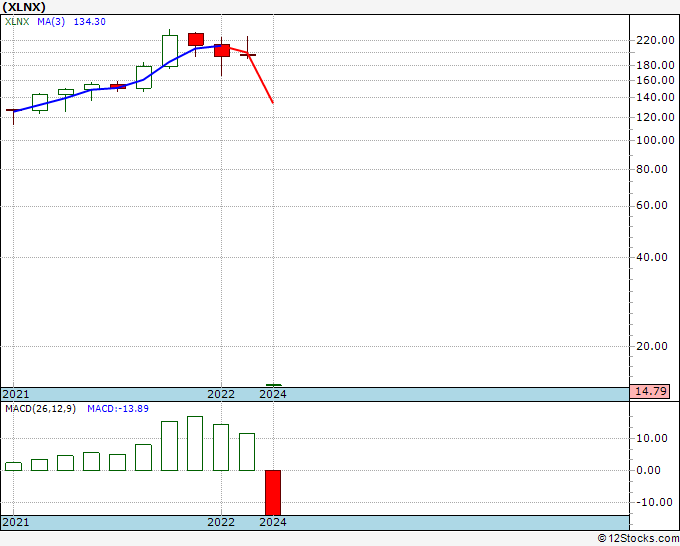Viewport: 680px width, 546px height.
Task: Select the XLNX legend label
Action: [17, 22]
